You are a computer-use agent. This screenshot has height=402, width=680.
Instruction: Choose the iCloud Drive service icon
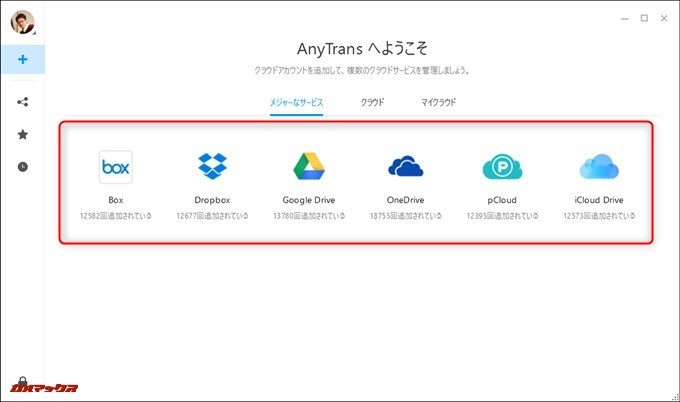coord(599,166)
